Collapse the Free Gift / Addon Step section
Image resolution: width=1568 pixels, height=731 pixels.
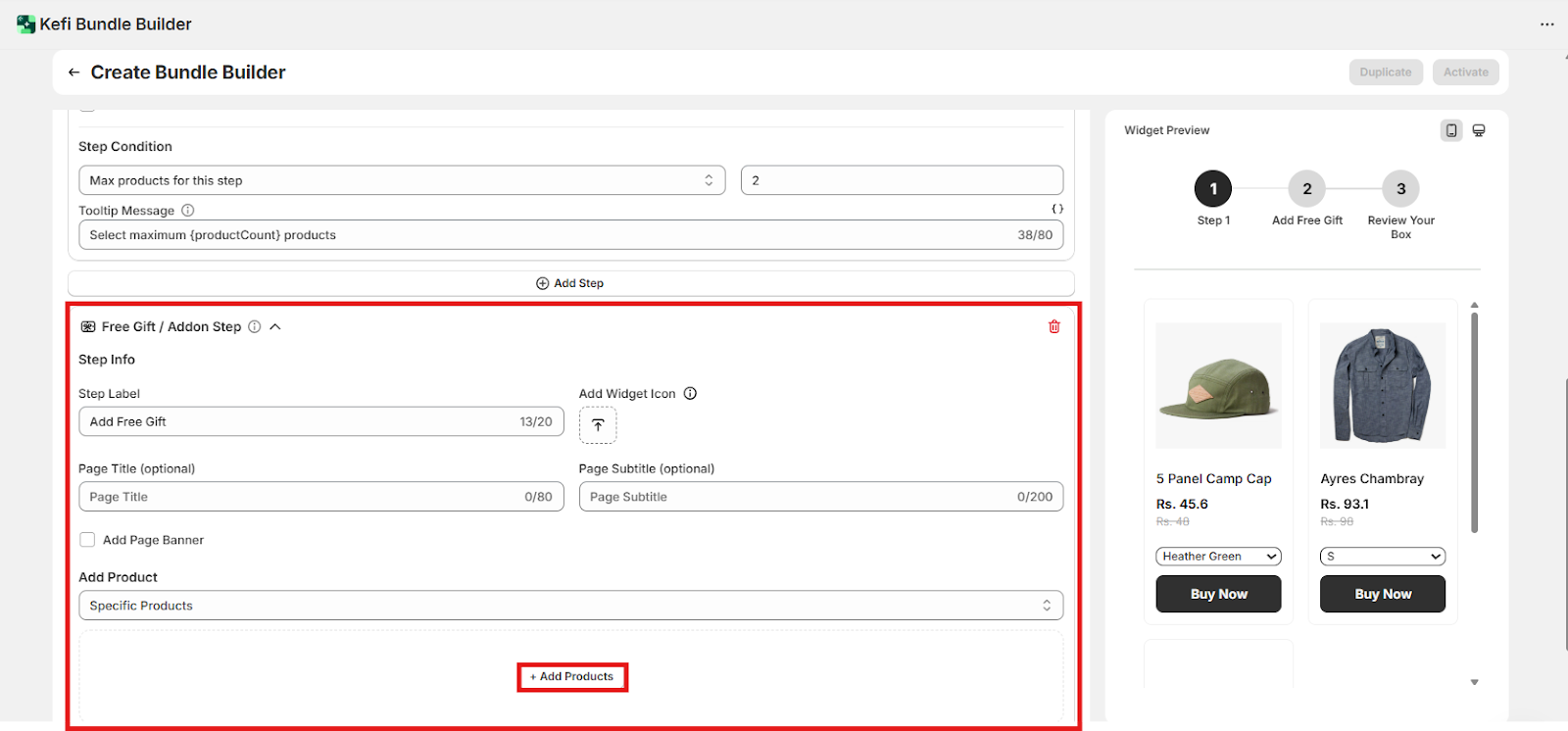pyautogui.click(x=275, y=327)
